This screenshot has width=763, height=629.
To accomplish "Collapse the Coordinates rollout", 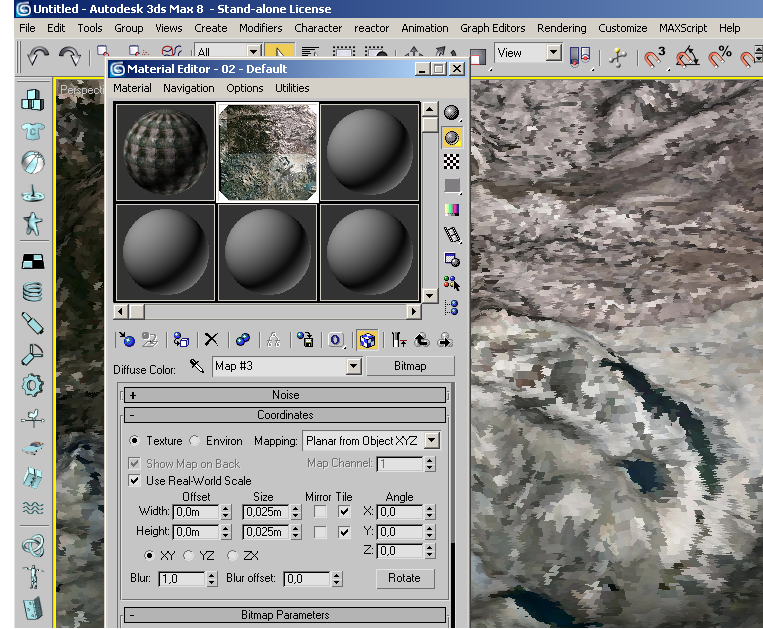I will pos(285,415).
